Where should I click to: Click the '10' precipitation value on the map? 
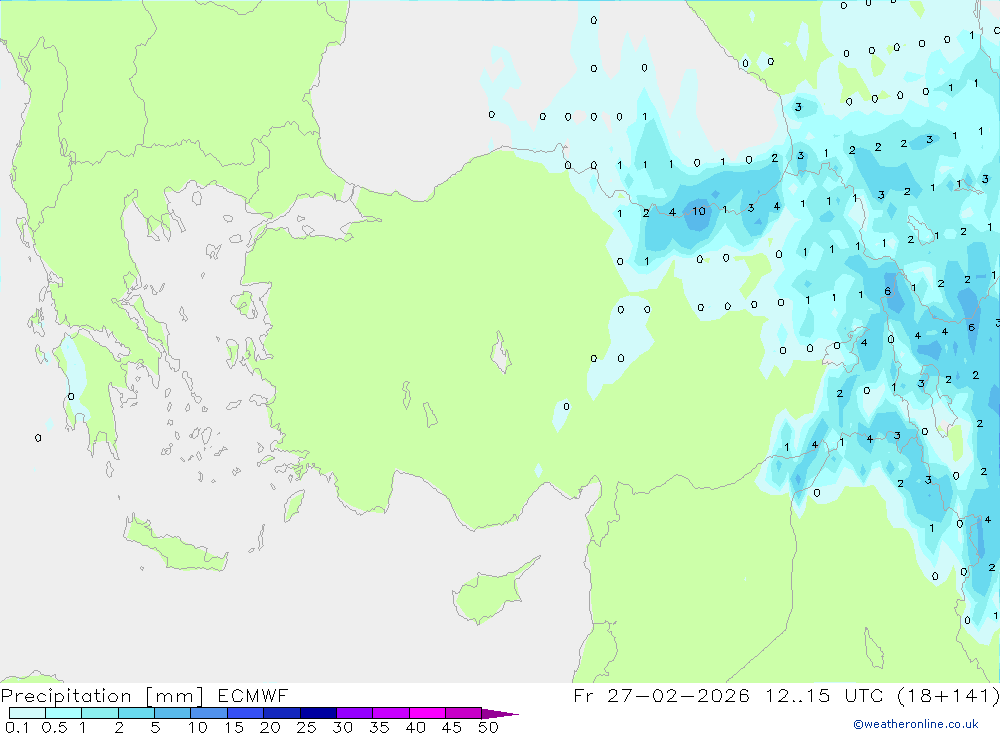point(699,211)
